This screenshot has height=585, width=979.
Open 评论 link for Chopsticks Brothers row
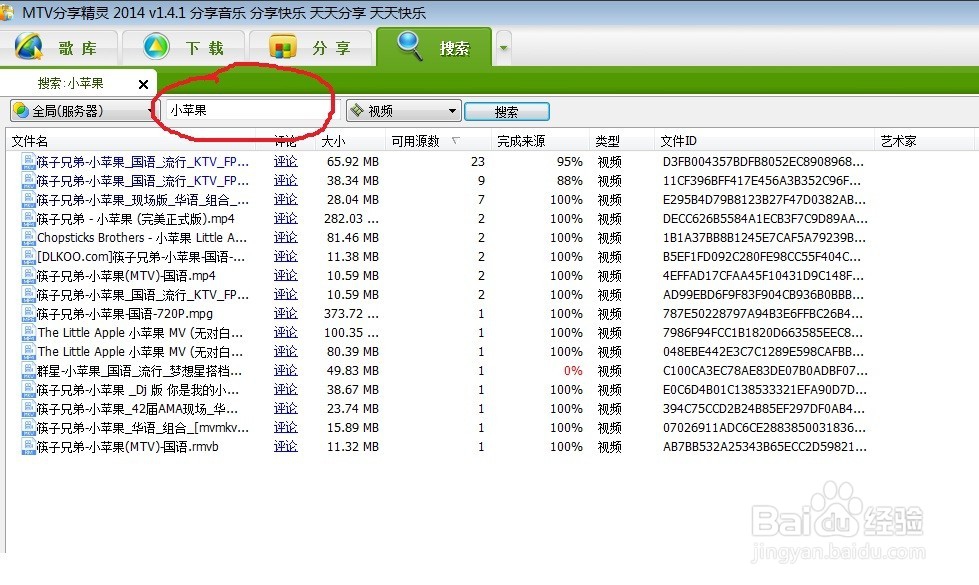pyautogui.click(x=285, y=237)
